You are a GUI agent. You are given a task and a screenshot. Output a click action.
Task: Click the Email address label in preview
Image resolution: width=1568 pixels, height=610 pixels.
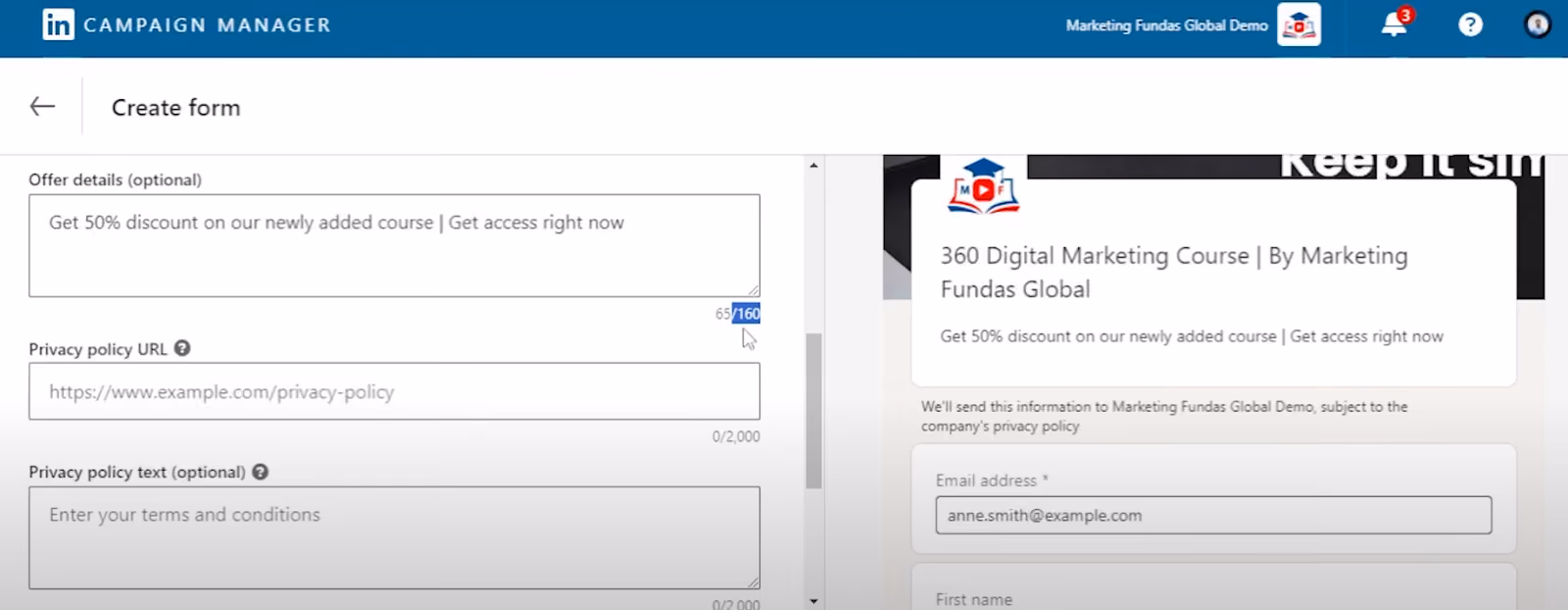992,481
